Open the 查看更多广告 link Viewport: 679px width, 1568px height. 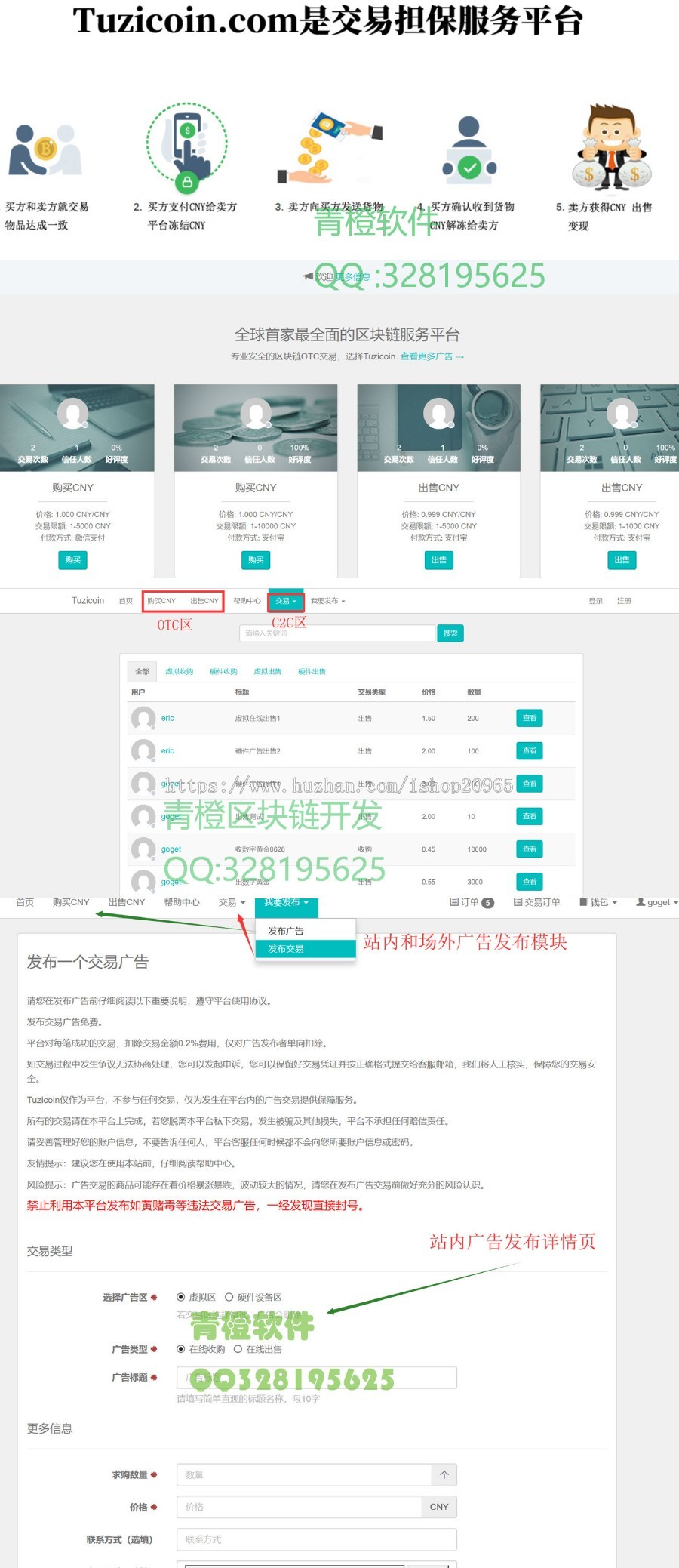432,356
